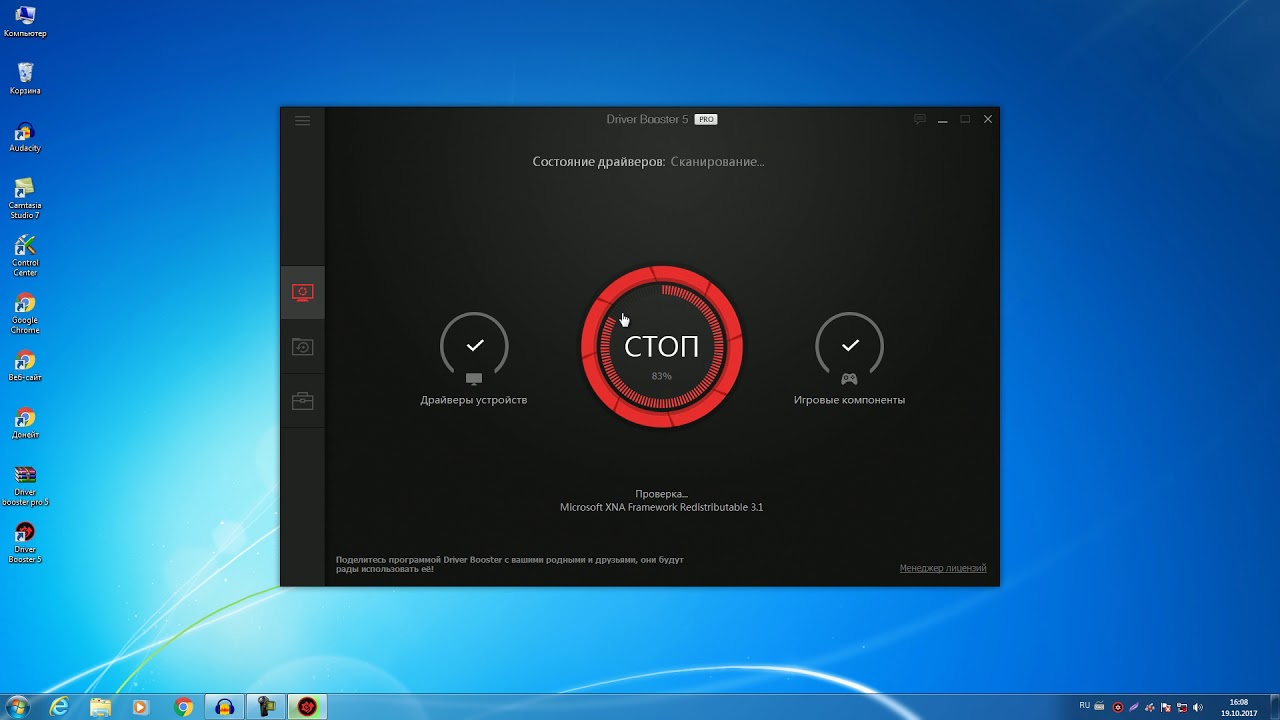Click the СТОП button to stop scanning
This screenshot has height=720, width=1280.
[662, 346]
